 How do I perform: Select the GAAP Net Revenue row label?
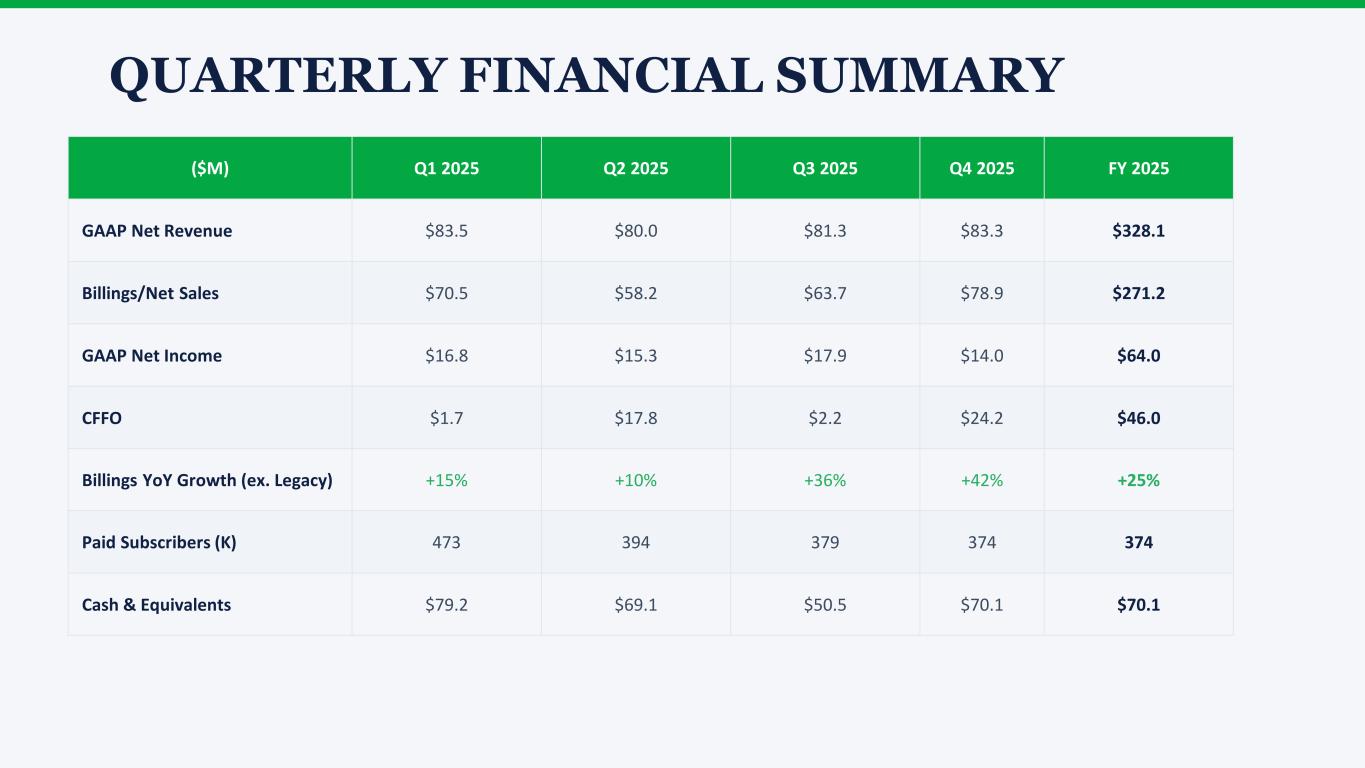[x=157, y=231]
